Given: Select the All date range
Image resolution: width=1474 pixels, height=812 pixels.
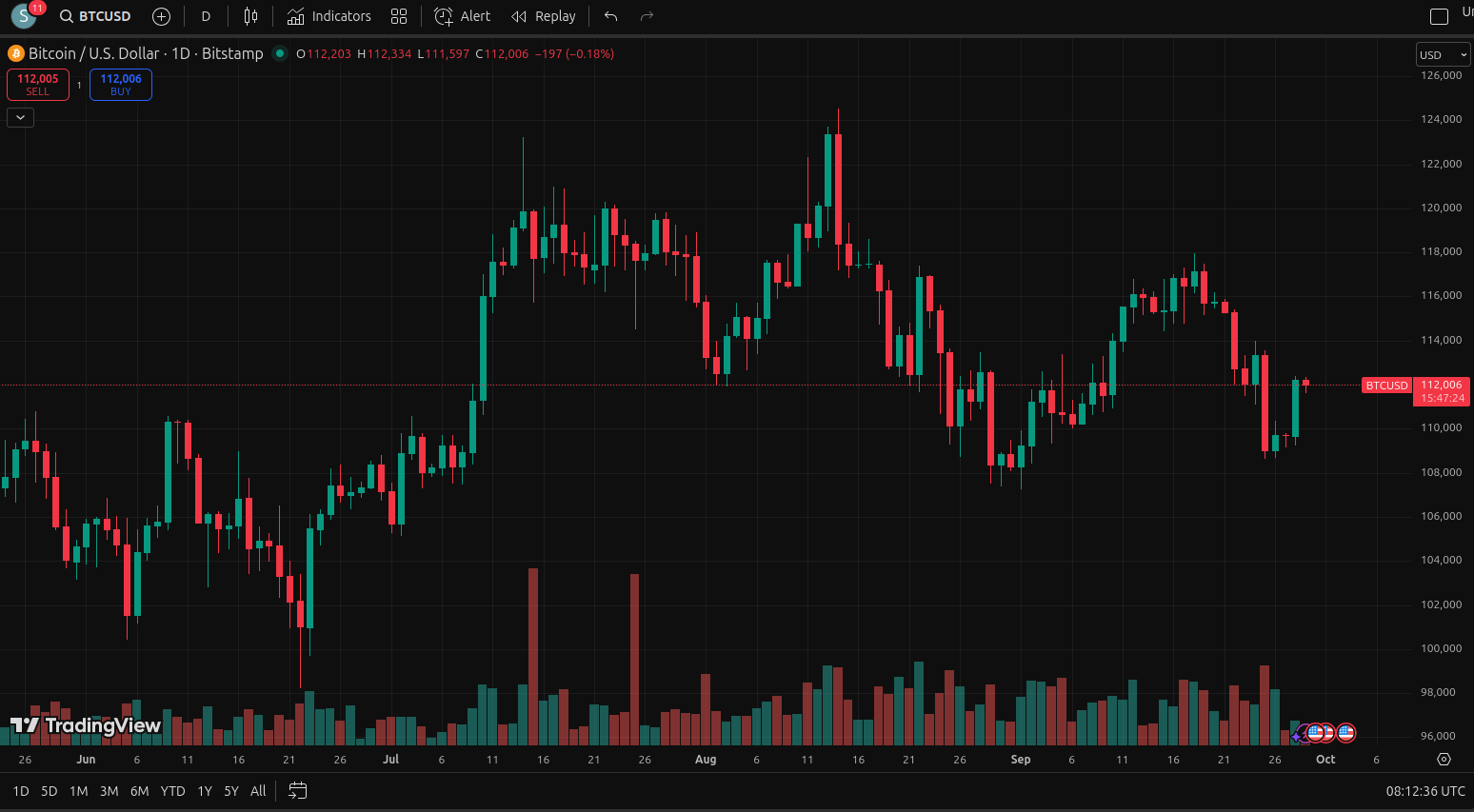Looking at the screenshot, I should tap(258, 791).
